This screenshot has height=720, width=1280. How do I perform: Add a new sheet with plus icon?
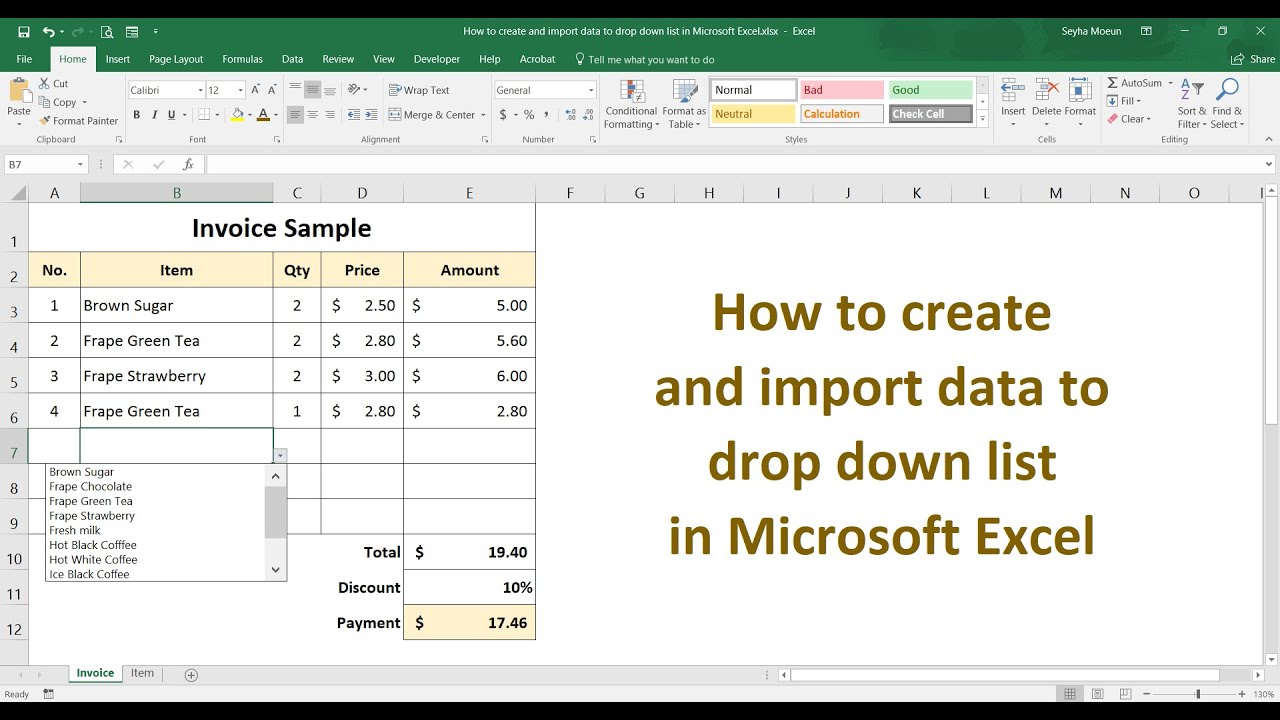[191, 675]
